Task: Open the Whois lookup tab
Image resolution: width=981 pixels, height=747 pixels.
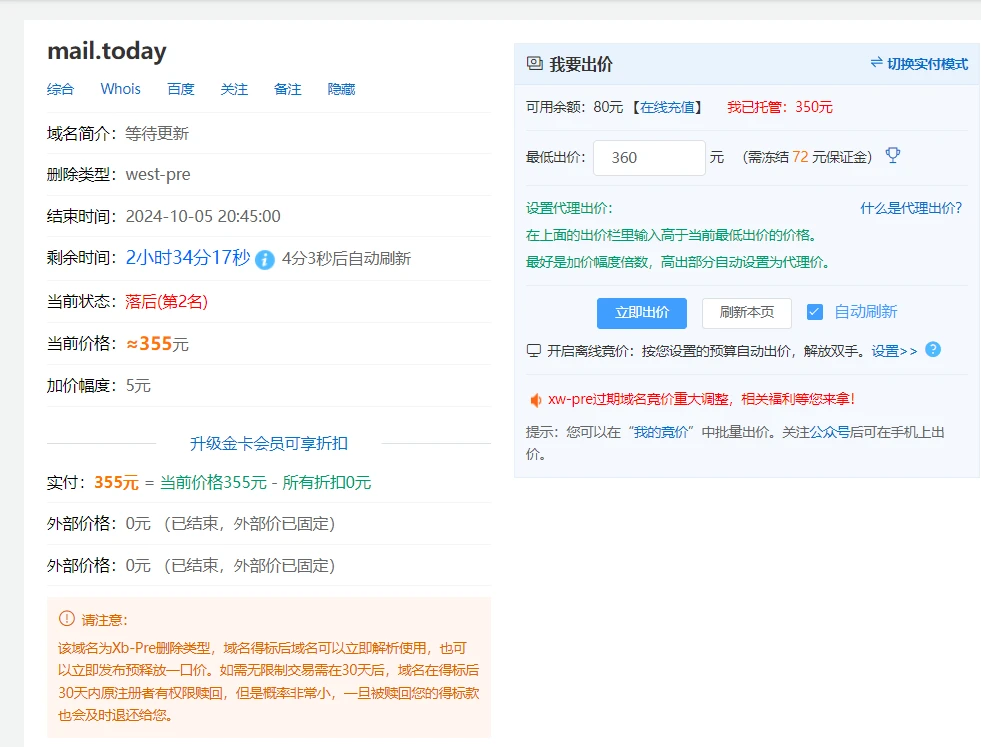Action: [121, 89]
